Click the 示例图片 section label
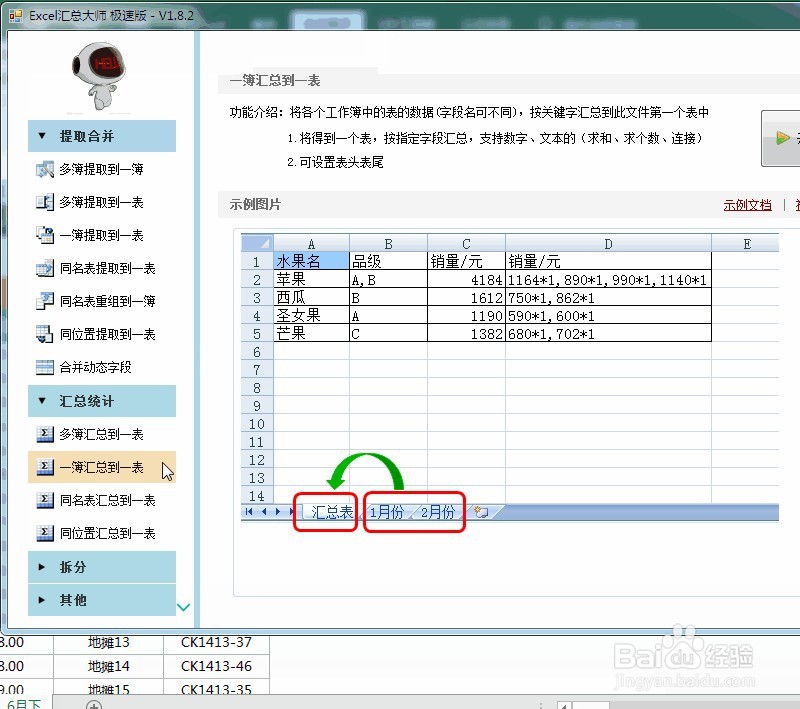 coord(255,205)
